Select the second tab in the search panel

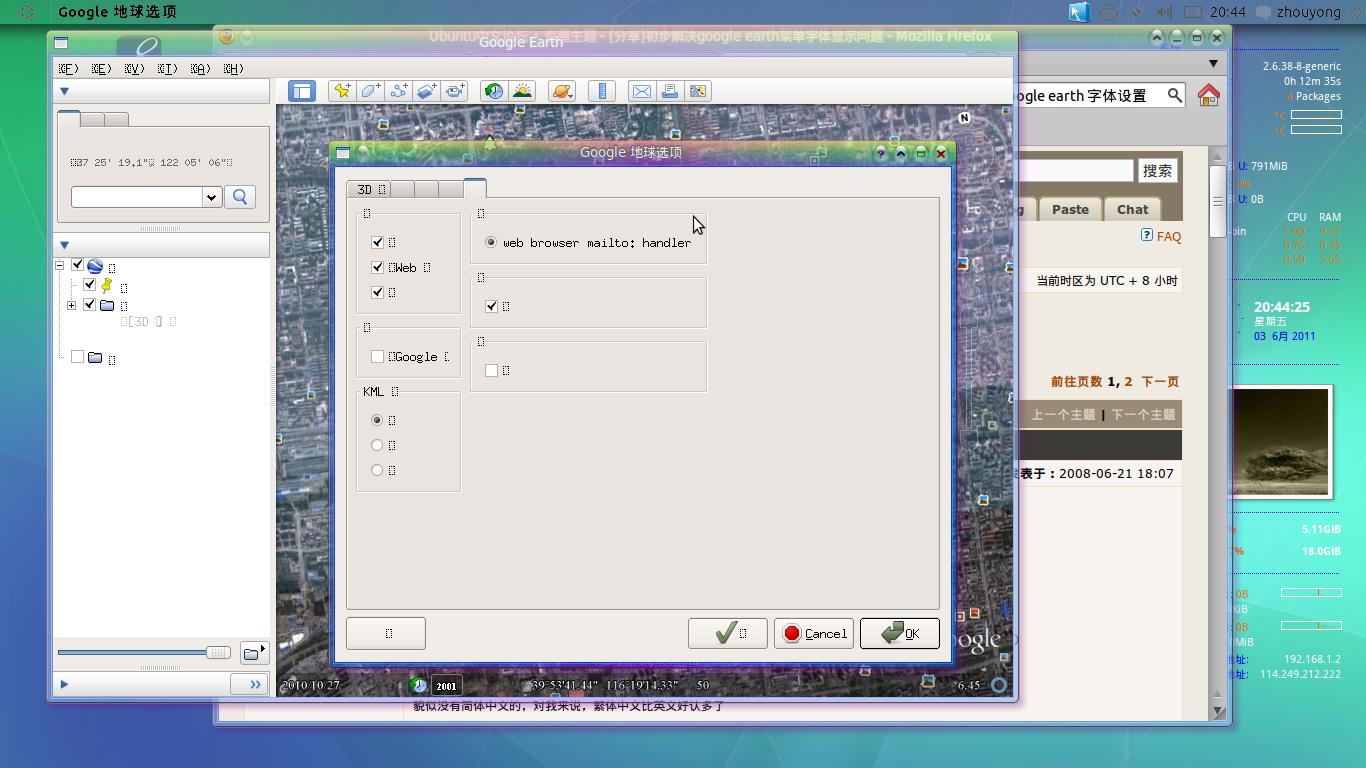click(92, 119)
